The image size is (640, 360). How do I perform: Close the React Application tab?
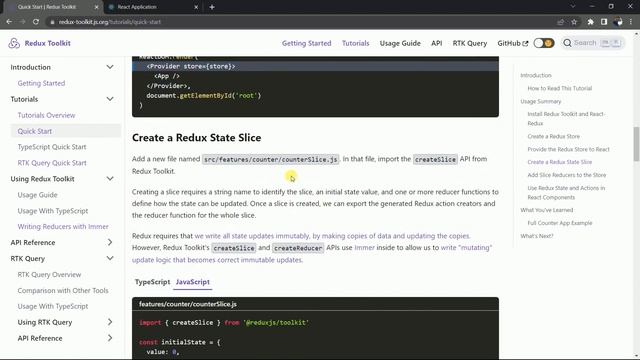(x=196, y=7)
